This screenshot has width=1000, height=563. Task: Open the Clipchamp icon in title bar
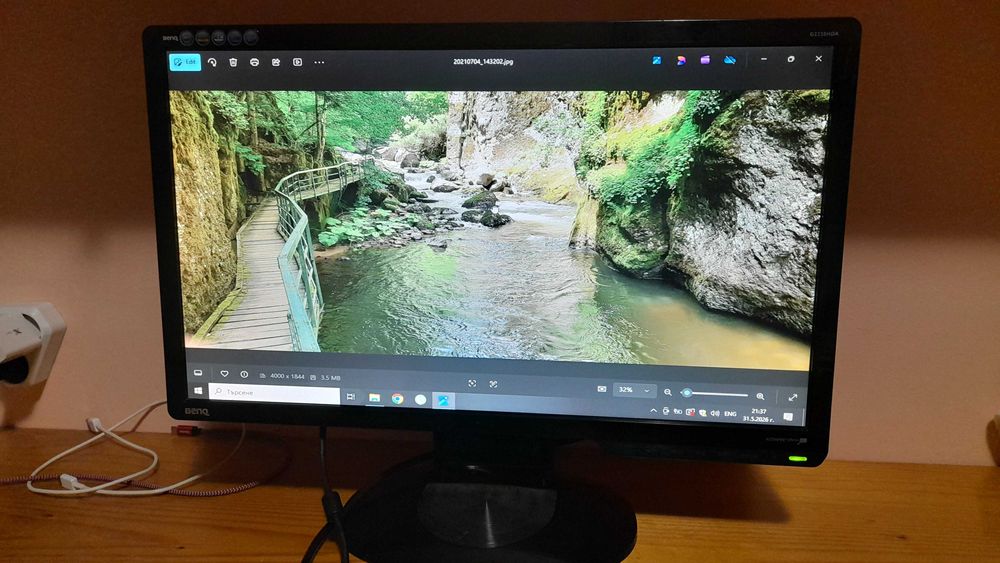[705, 60]
